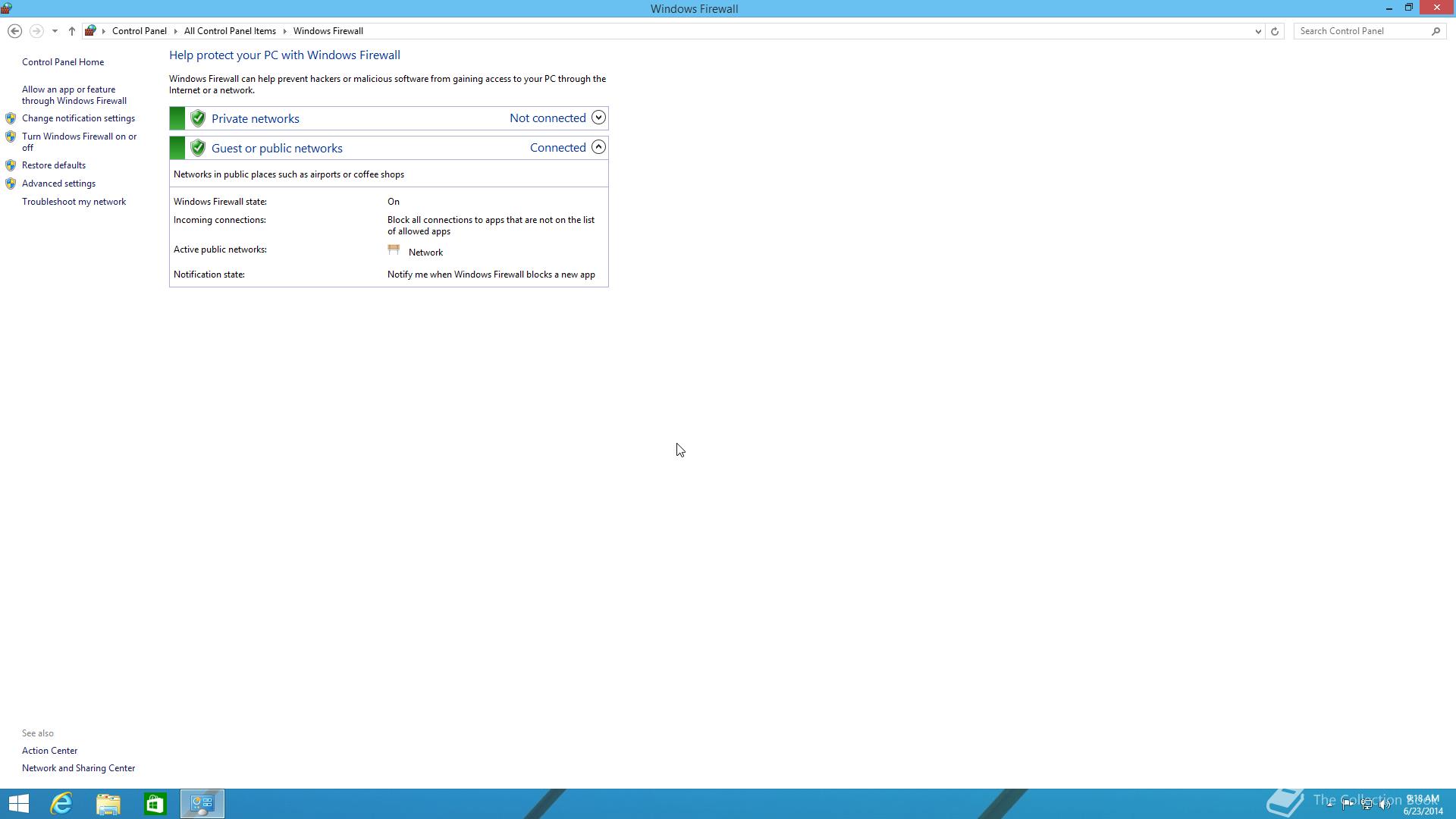Open All Control Panel Items breadcrumb

pyautogui.click(x=230, y=31)
